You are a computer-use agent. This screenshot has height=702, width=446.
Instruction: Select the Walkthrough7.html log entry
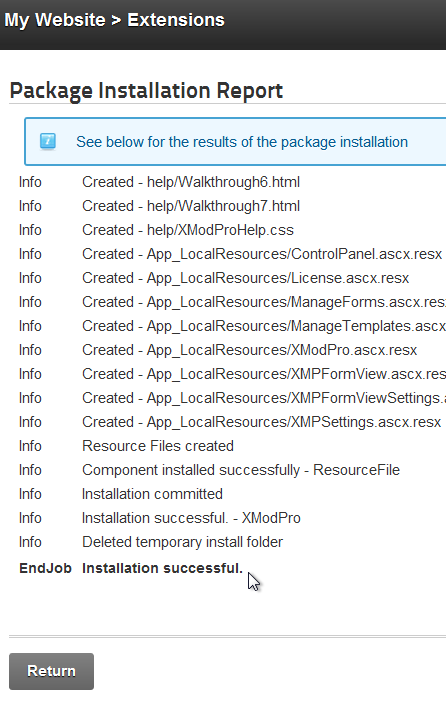click(191, 206)
